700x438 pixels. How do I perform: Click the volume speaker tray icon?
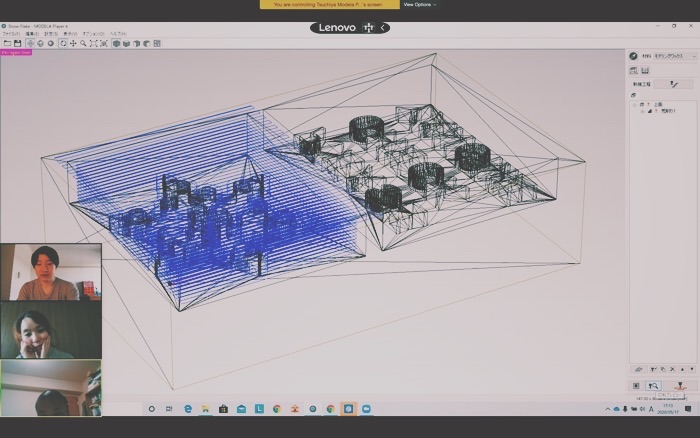coord(642,409)
